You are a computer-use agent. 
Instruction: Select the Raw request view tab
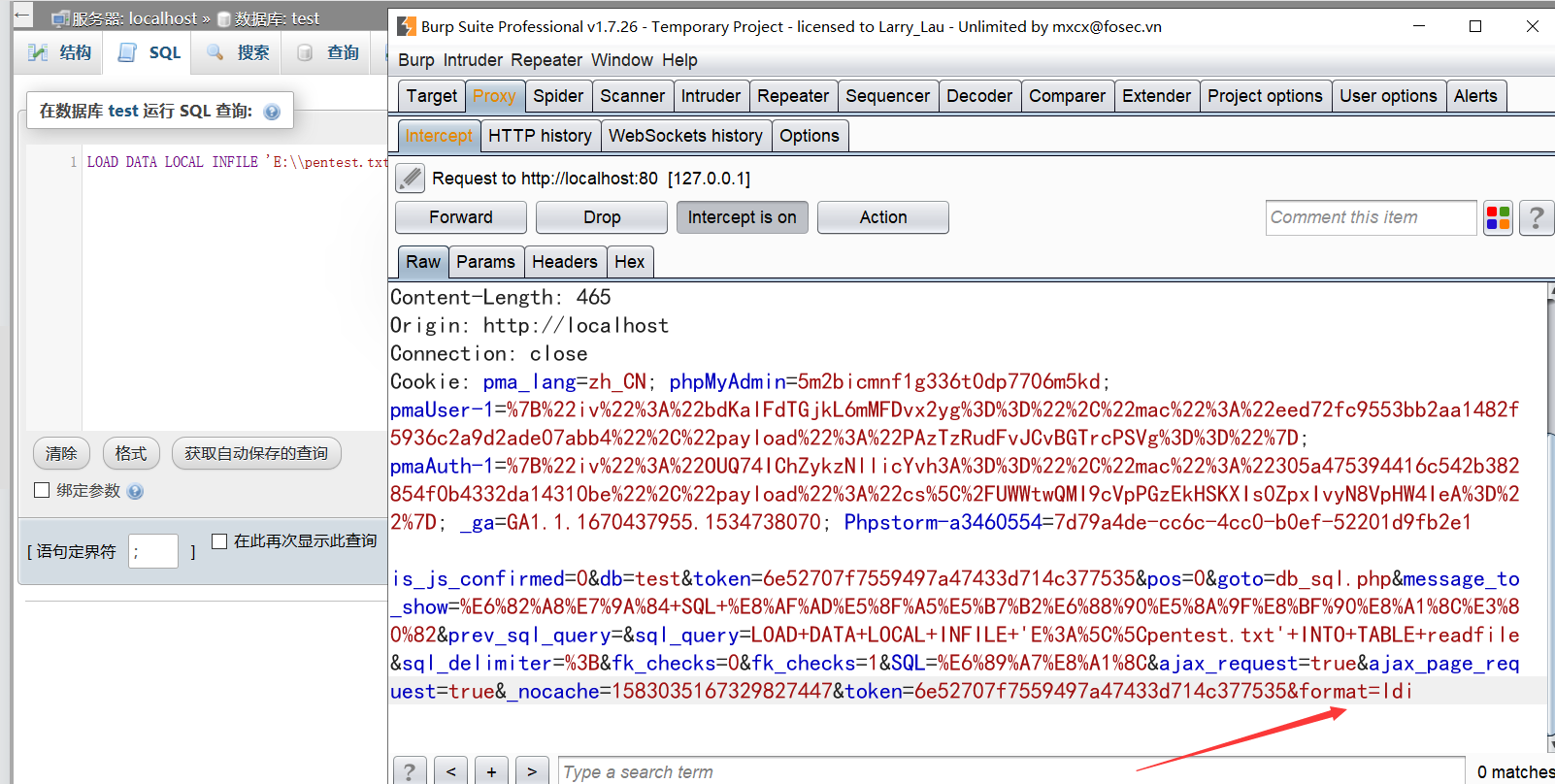423,262
